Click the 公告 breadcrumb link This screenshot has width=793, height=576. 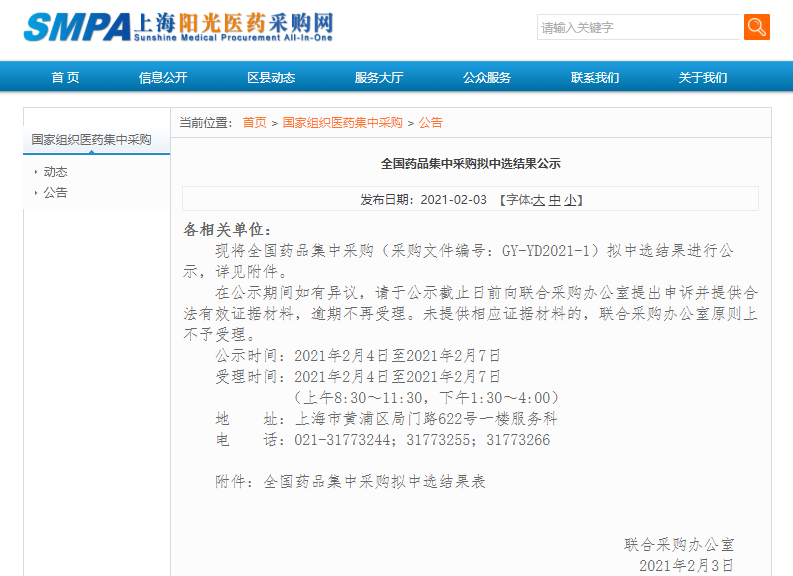430,123
